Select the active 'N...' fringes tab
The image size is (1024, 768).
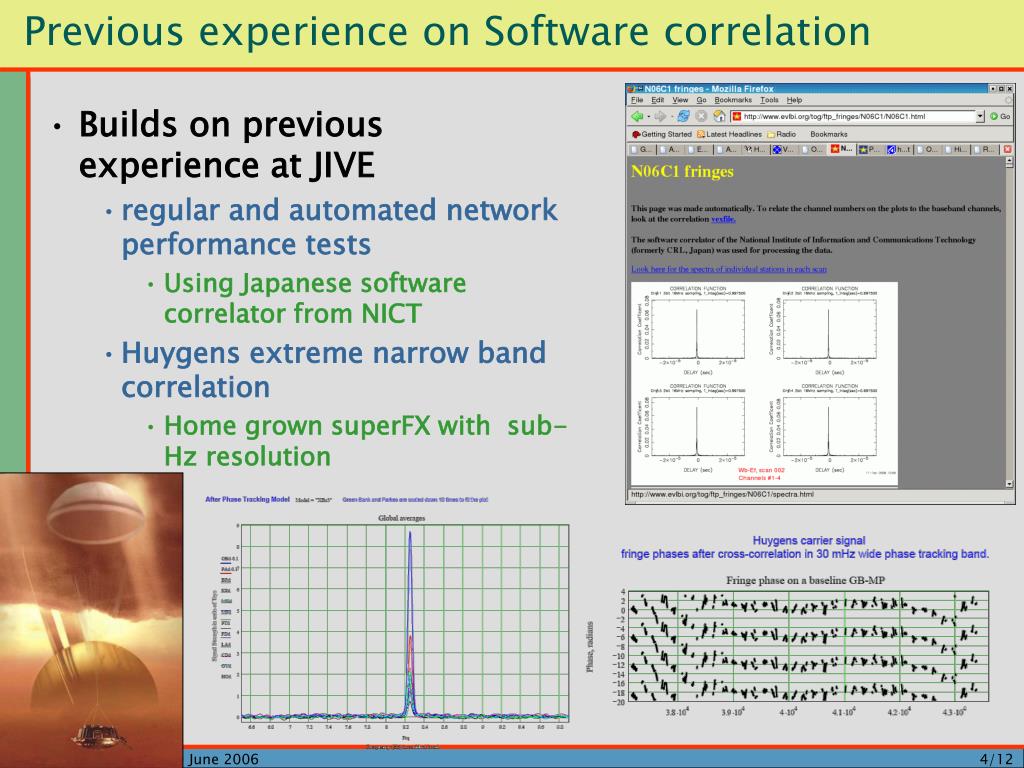(x=841, y=149)
